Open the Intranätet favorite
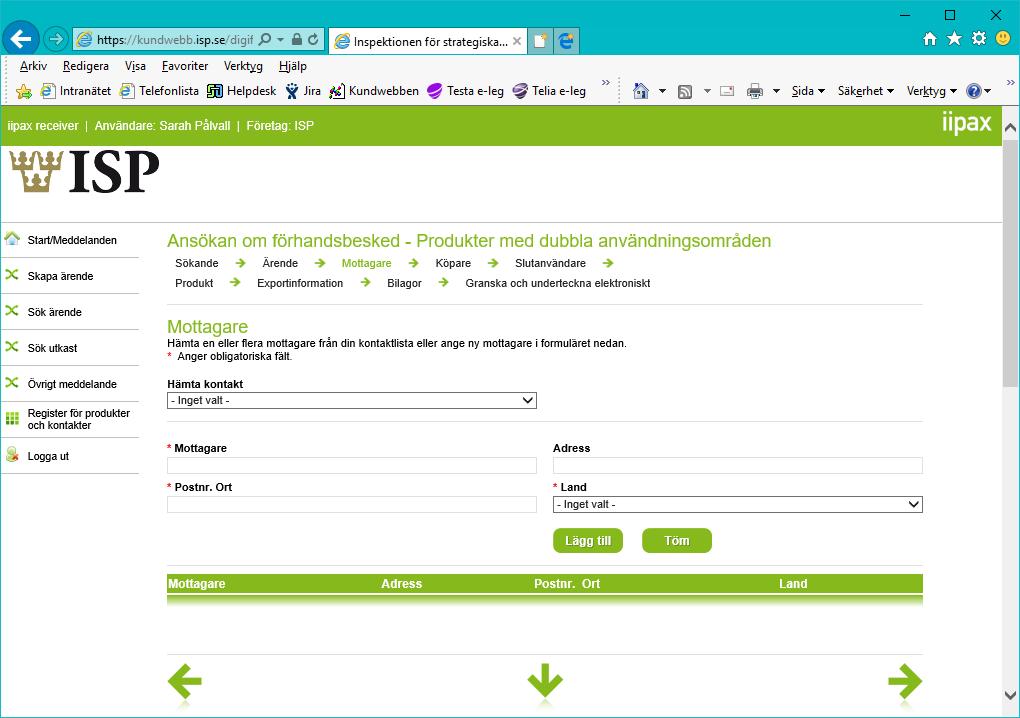Screen dimensions: 1020x718 point(76,91)
